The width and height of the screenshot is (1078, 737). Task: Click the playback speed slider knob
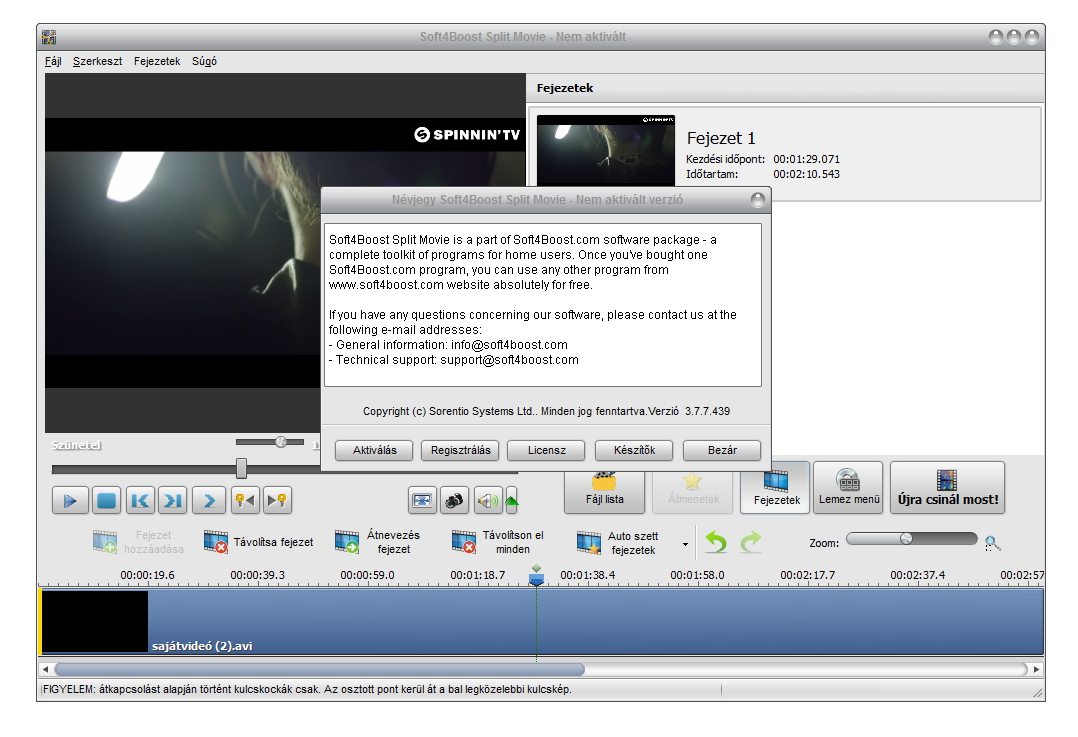pos(280,442)
